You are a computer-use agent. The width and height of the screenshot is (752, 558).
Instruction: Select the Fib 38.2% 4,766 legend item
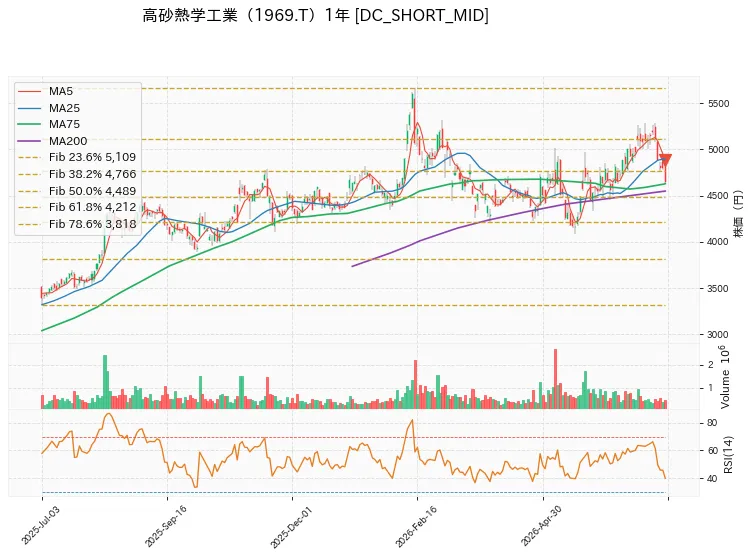(x=77, y=174)
